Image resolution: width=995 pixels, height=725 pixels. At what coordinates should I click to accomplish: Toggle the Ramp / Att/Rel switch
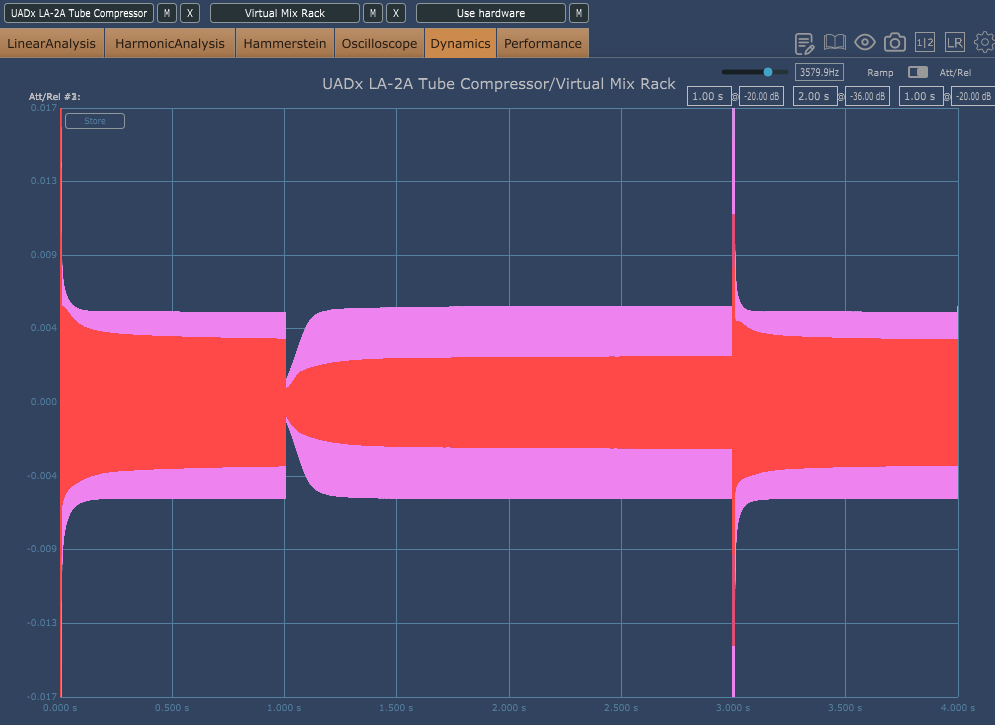918,72
